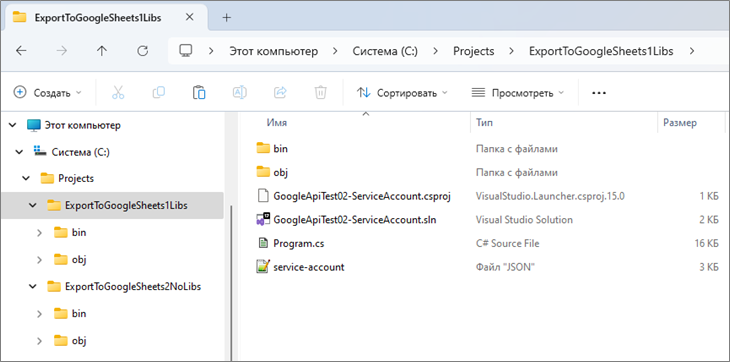
Task: Expand bin under ExportToGoogleSheets1Libs in tree
Action: (x=40, y=232)
